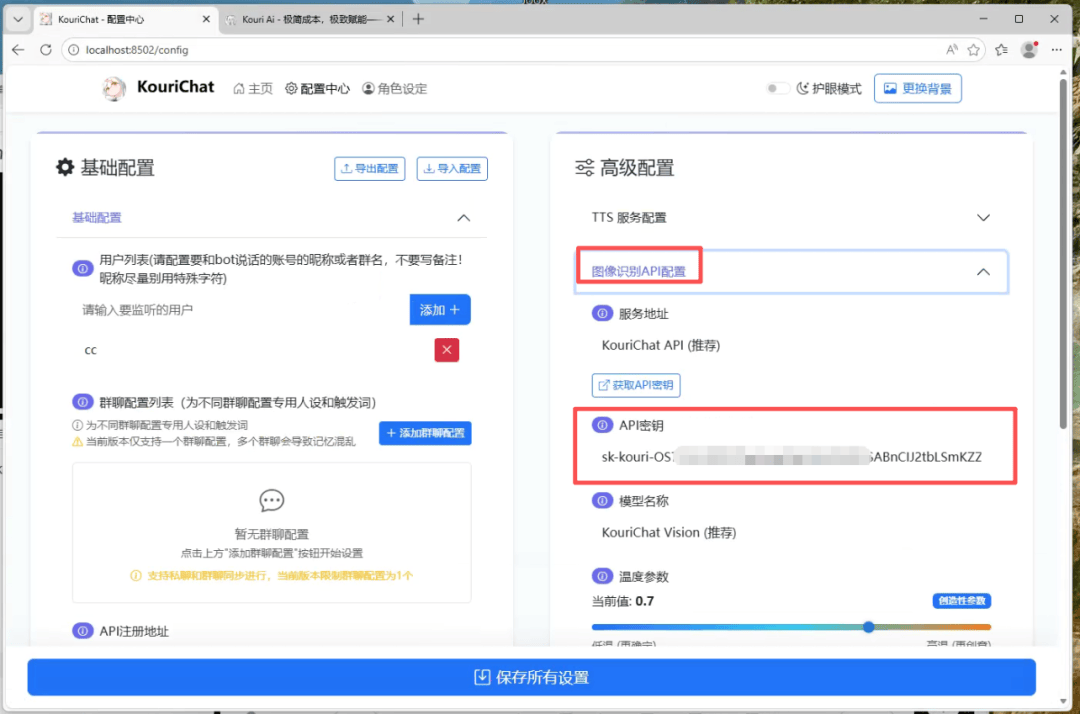Click the 创造性参数 badge

[x=962, y=600]
